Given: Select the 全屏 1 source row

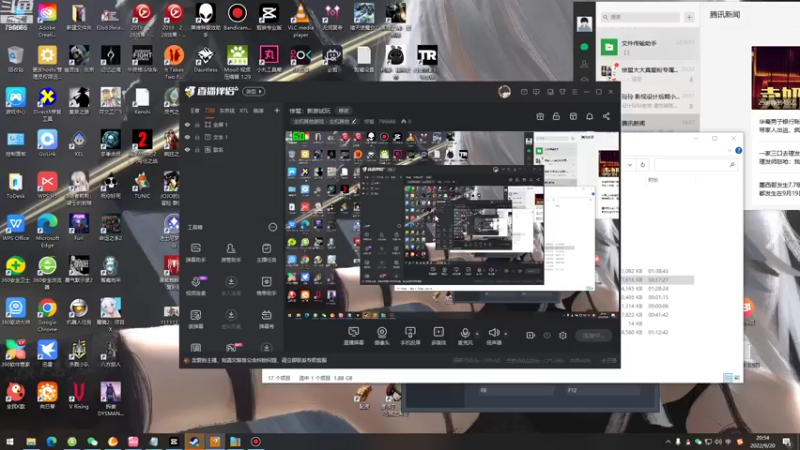Looking at the screenshot, I should 232,124.
